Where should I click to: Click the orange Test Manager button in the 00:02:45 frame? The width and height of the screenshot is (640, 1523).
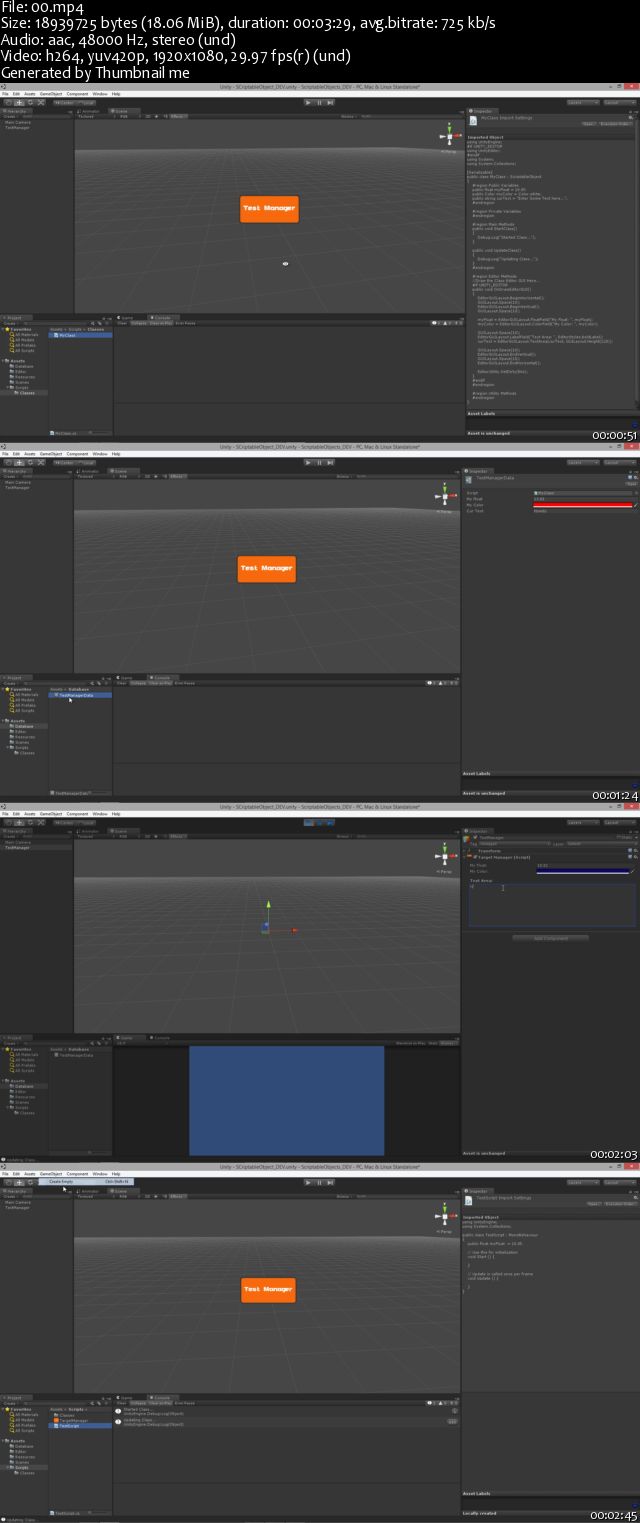[269, 1289]
